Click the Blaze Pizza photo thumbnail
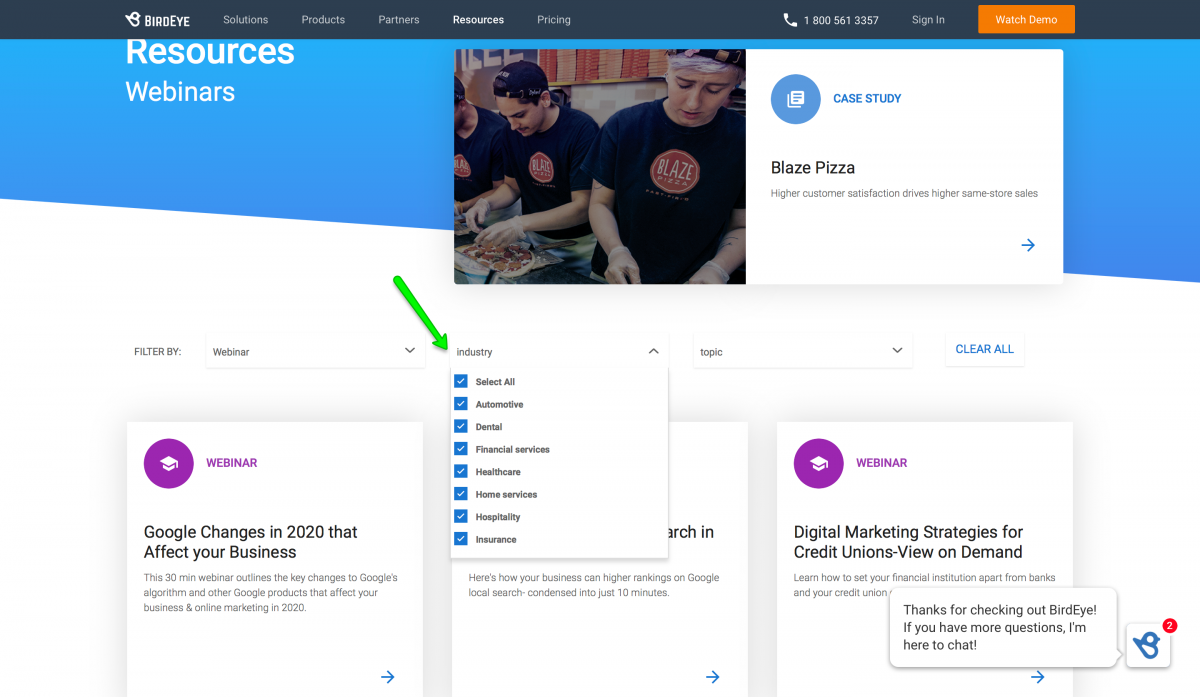The image size is (1200, 697). click(600, 167)
